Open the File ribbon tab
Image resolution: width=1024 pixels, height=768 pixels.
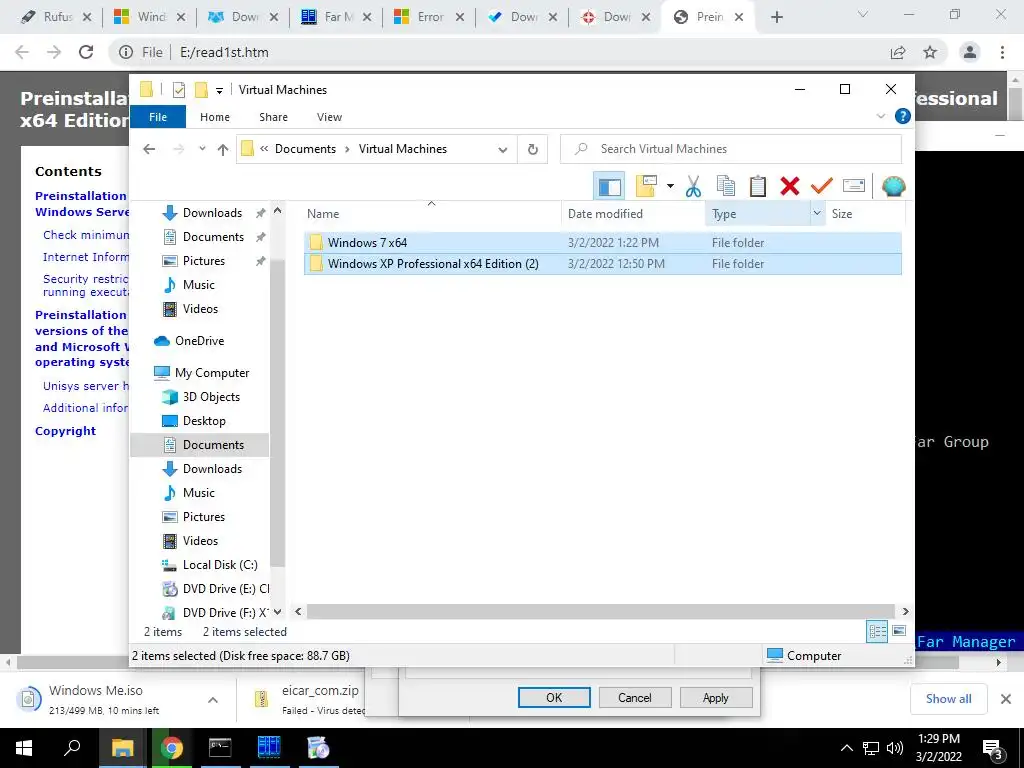158,117
